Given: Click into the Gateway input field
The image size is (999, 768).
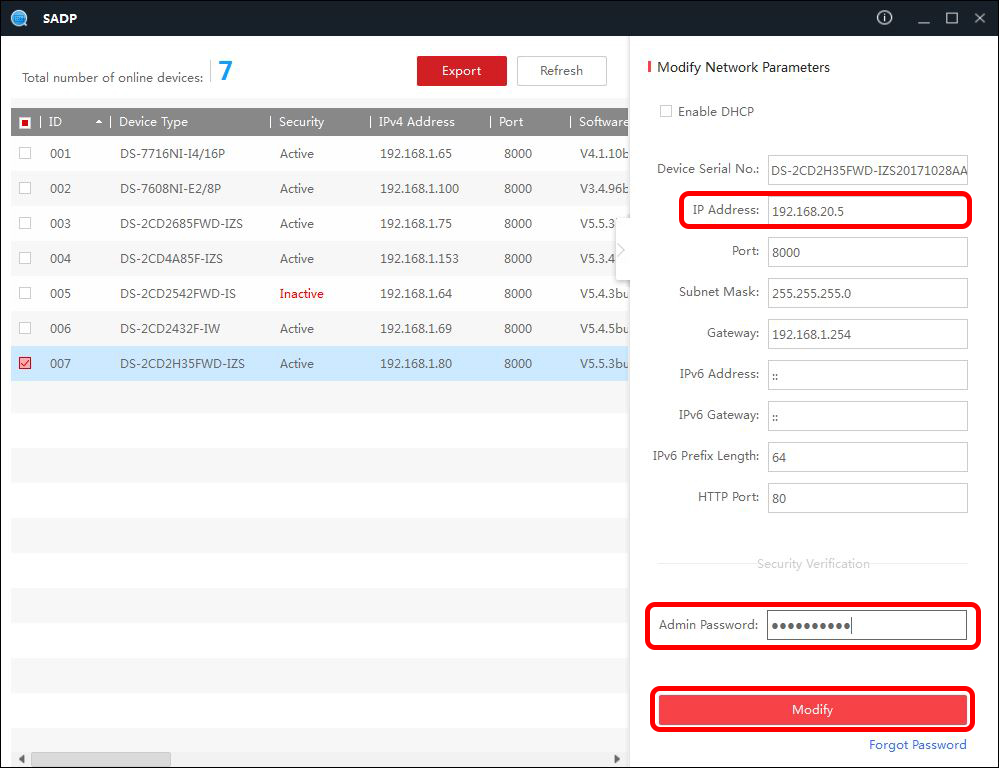Looking at the screenshot, I should coord(867,334).
